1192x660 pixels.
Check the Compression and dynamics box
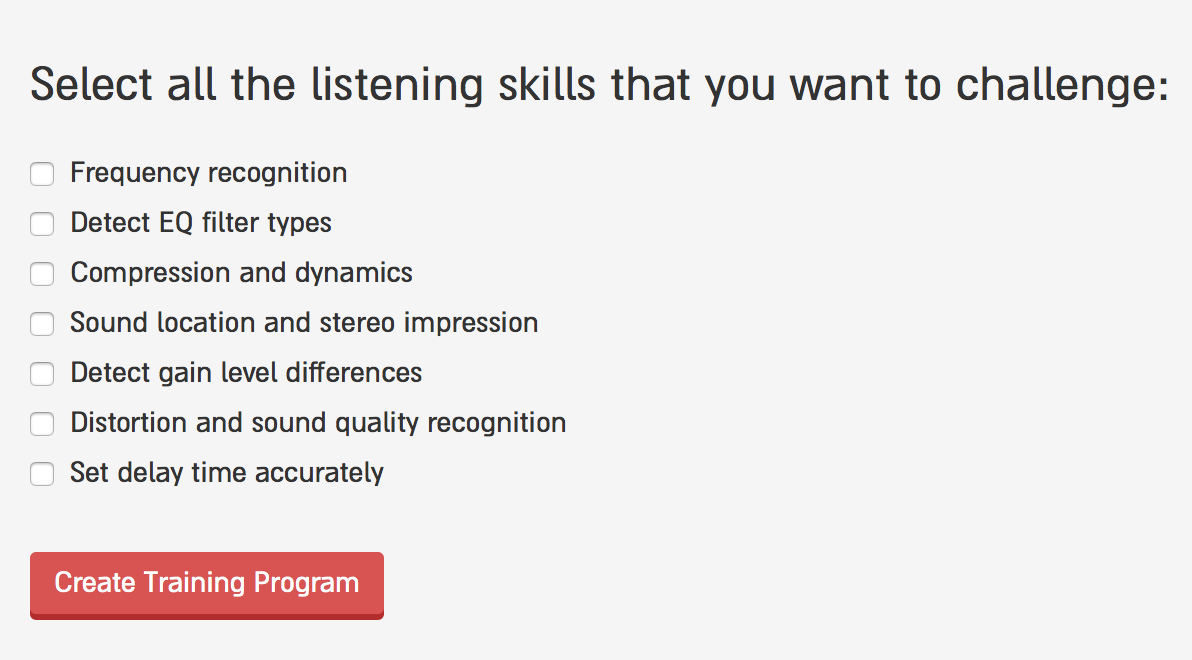pos(42,274)
